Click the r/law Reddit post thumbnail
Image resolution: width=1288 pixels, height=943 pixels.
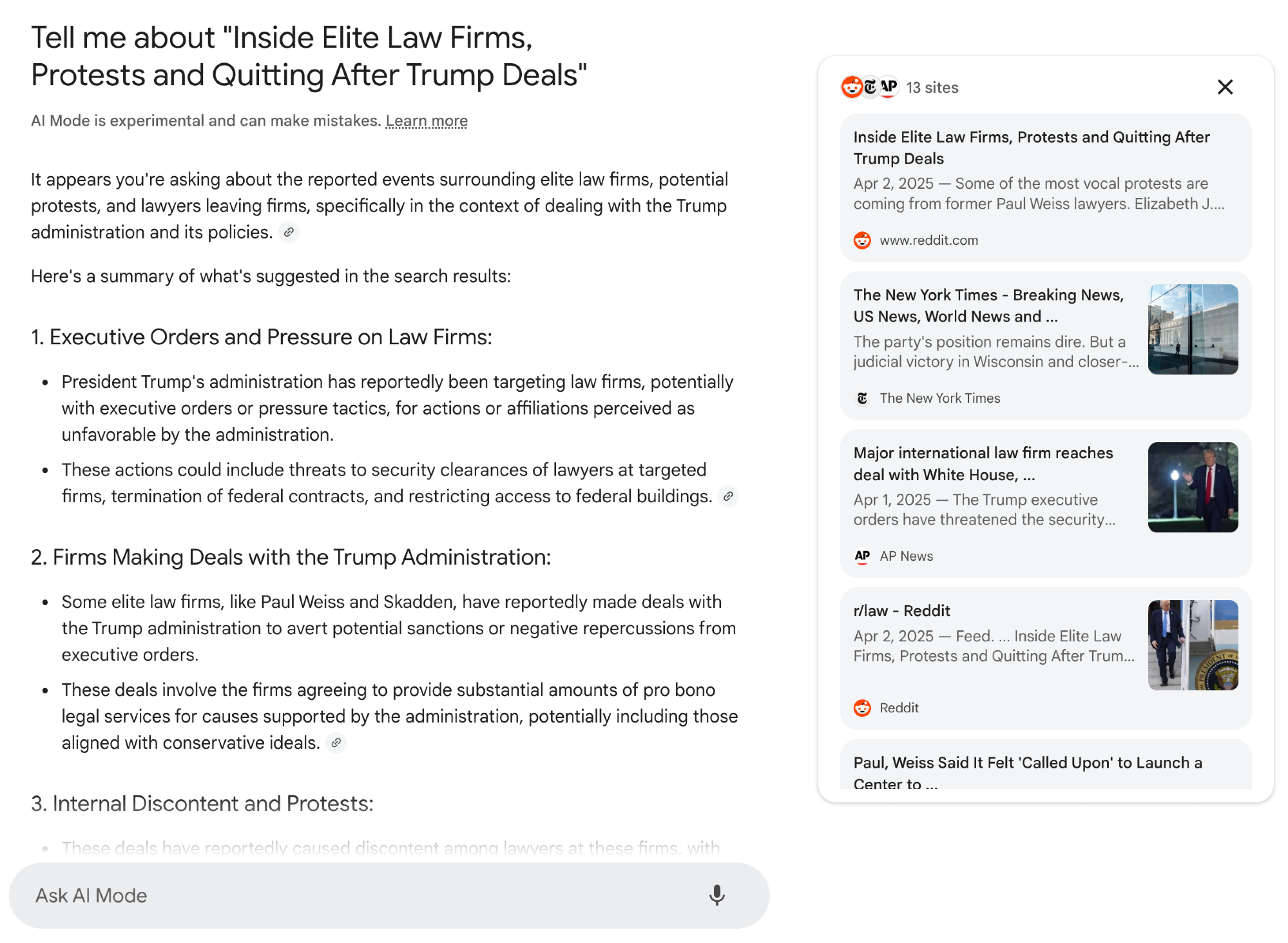click(1193, 645)
